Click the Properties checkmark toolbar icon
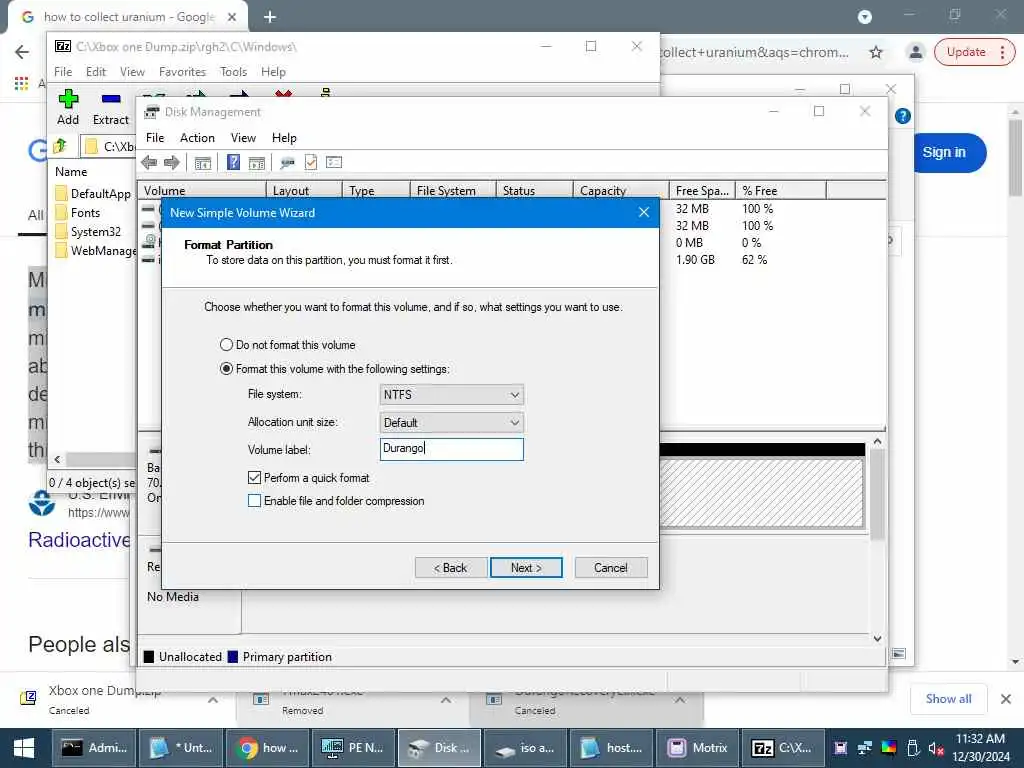1024x768 pixels. [311, 162]
